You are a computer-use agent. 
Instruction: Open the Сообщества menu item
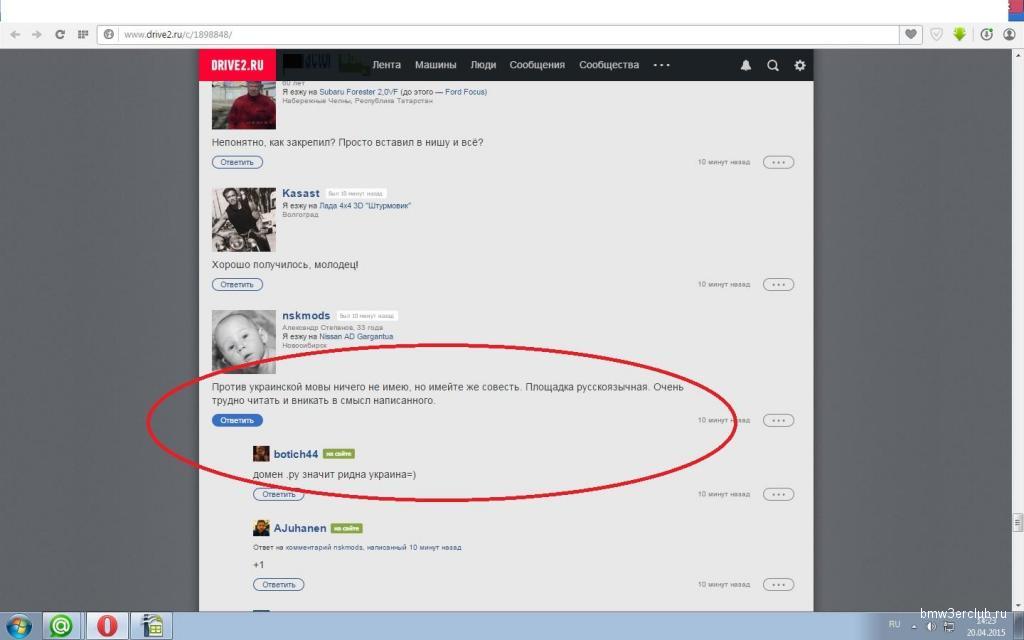tap(608, 65)
